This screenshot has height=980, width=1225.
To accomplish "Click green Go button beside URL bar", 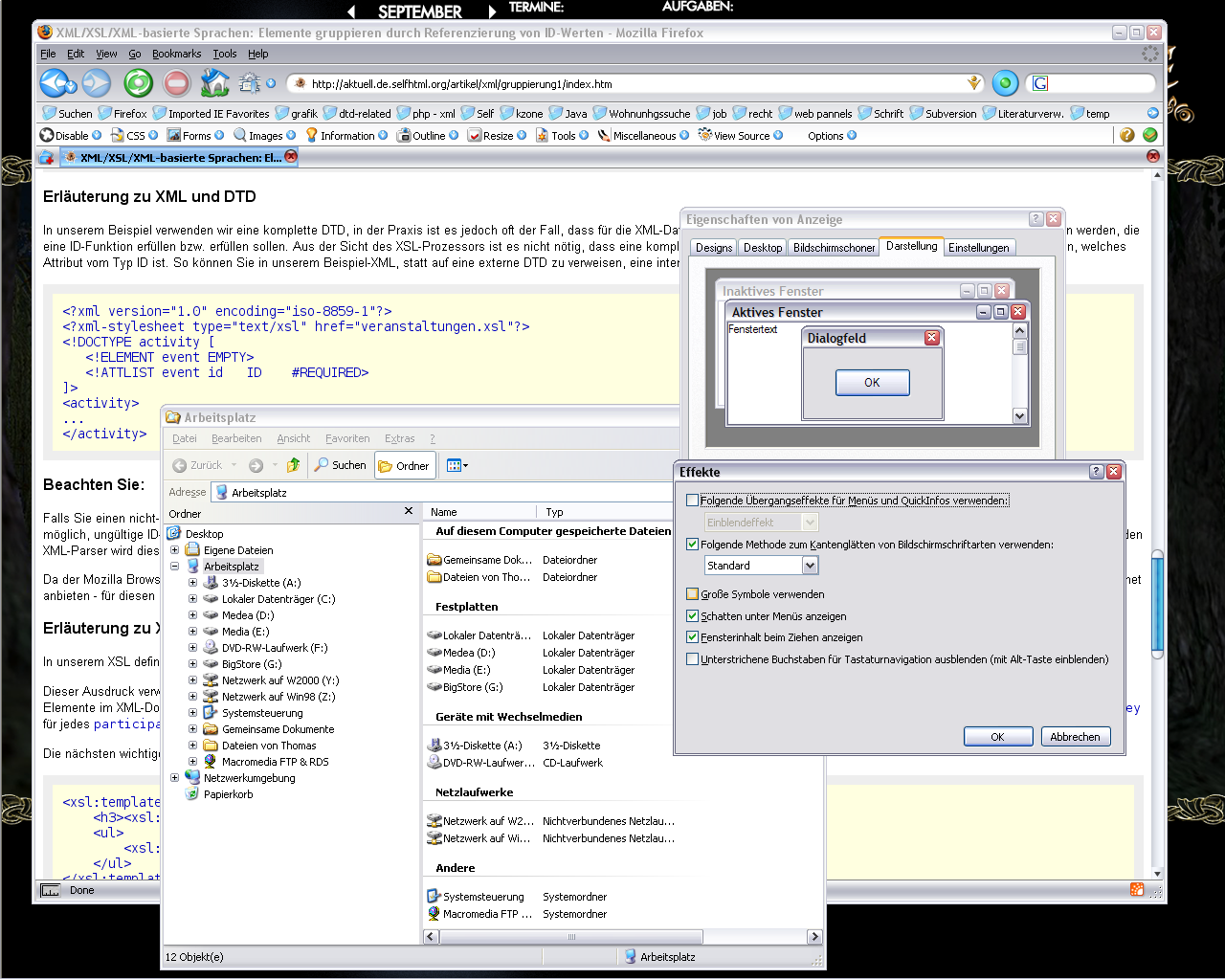I will (1005, 83).
